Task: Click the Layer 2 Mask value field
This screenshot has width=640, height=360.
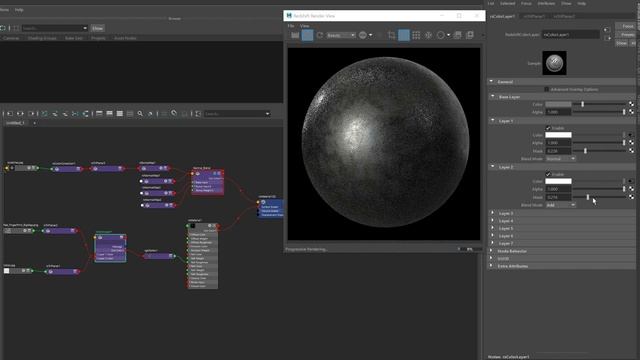Action: (558, 197)
